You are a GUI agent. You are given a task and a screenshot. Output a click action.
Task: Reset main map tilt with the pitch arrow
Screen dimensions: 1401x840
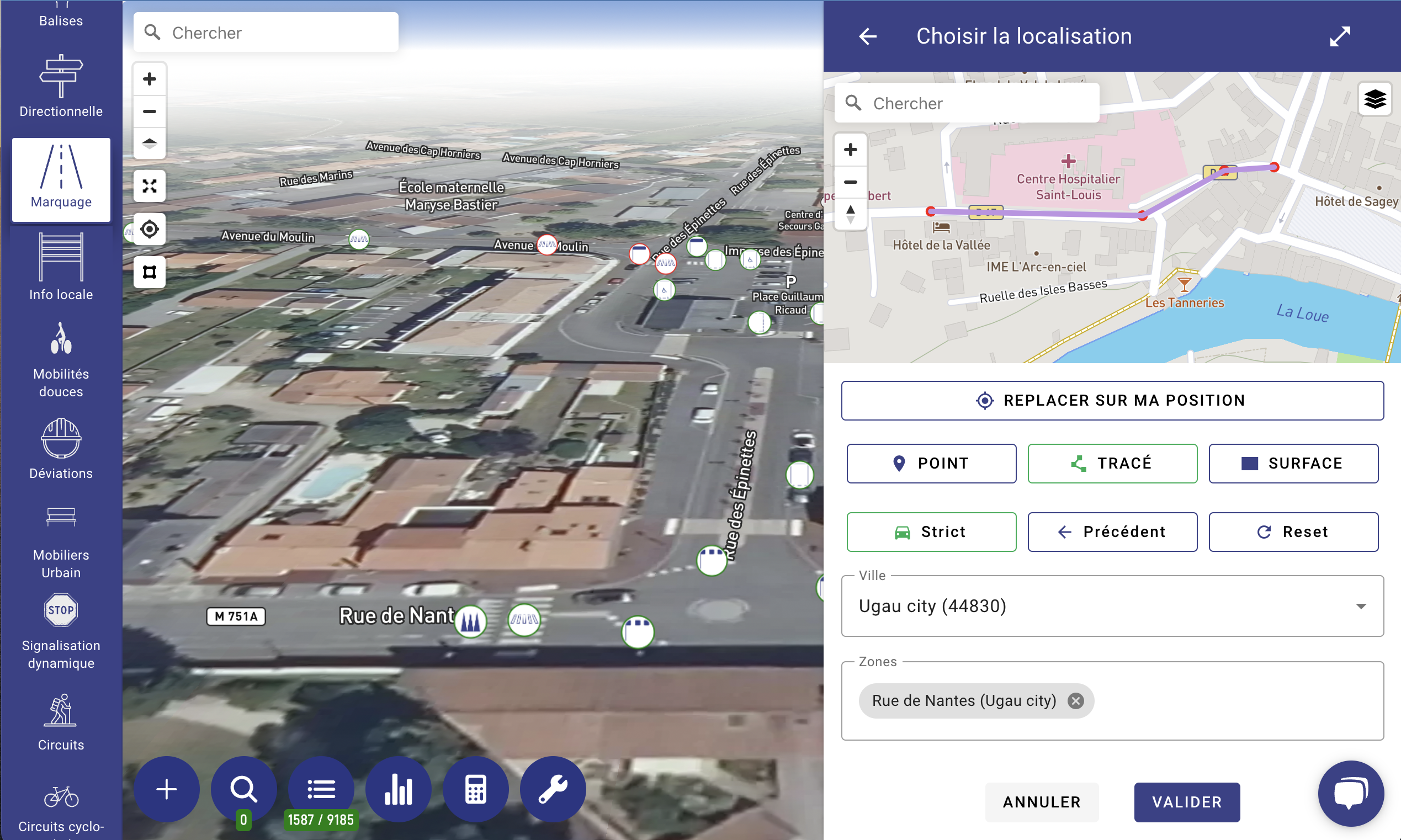150,143
